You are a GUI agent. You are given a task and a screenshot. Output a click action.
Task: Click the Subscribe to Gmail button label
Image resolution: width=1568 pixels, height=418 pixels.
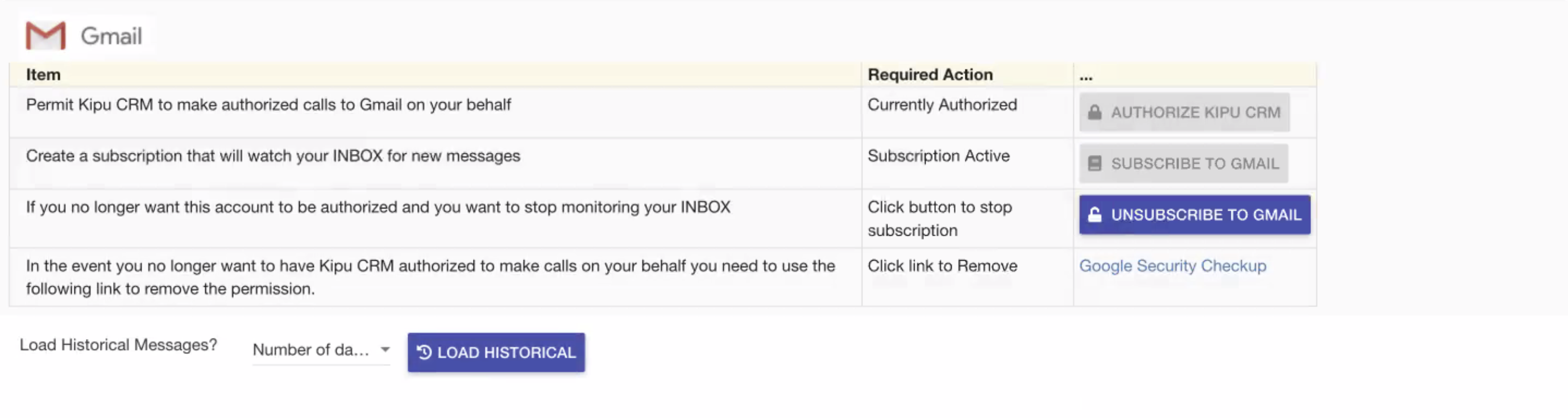(1195, 164)
